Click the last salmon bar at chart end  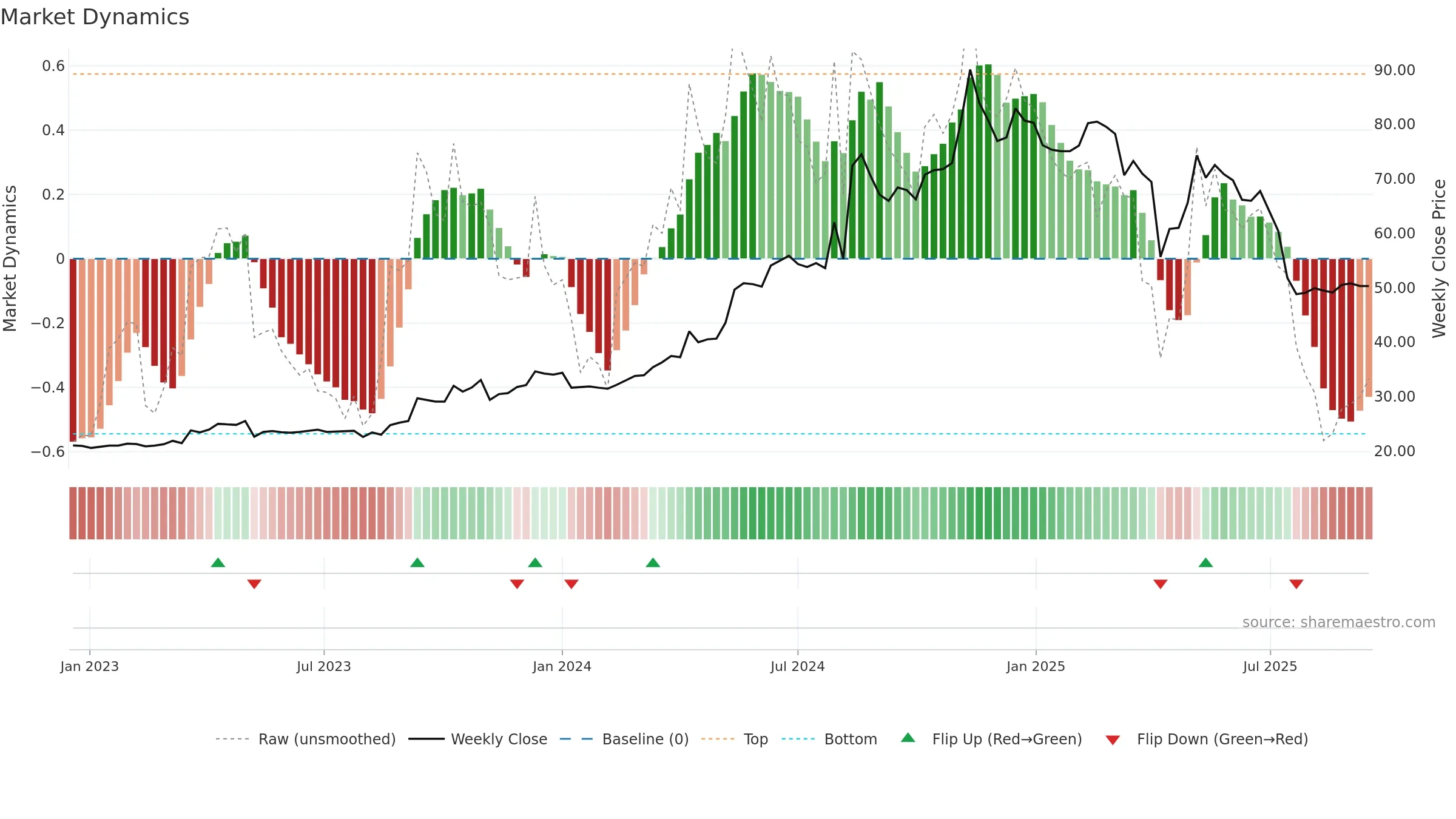[x=1369, y=328]
